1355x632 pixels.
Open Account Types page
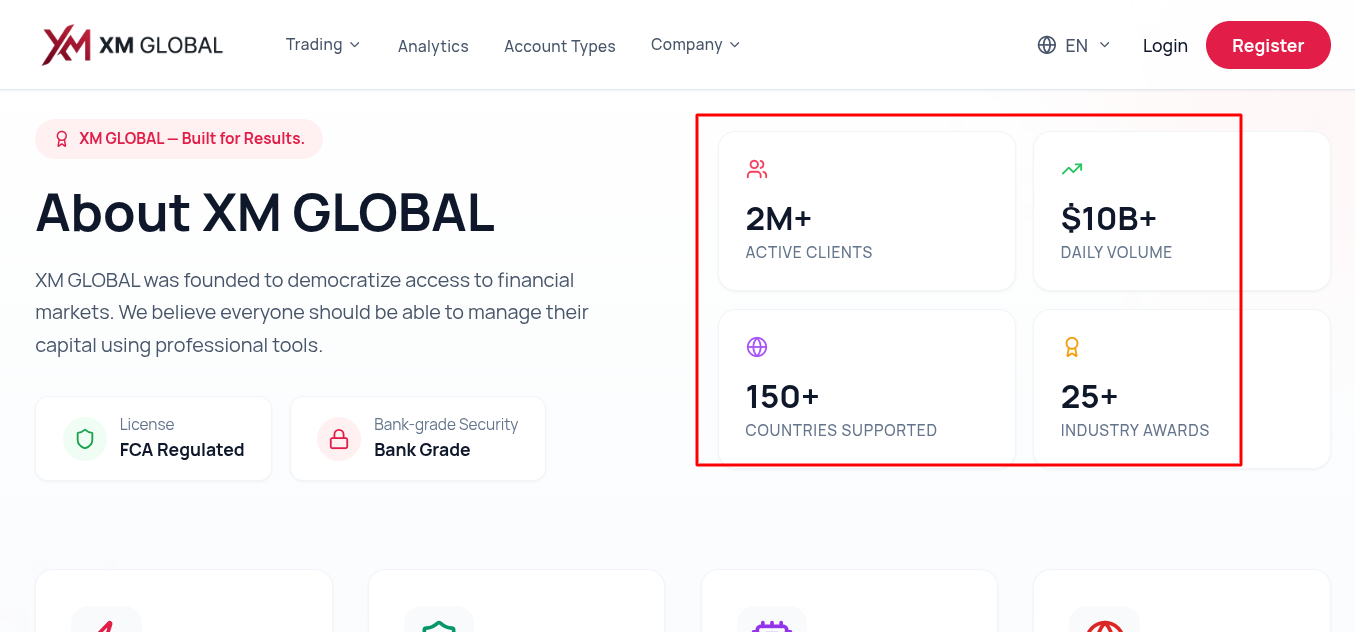[560, 46]
